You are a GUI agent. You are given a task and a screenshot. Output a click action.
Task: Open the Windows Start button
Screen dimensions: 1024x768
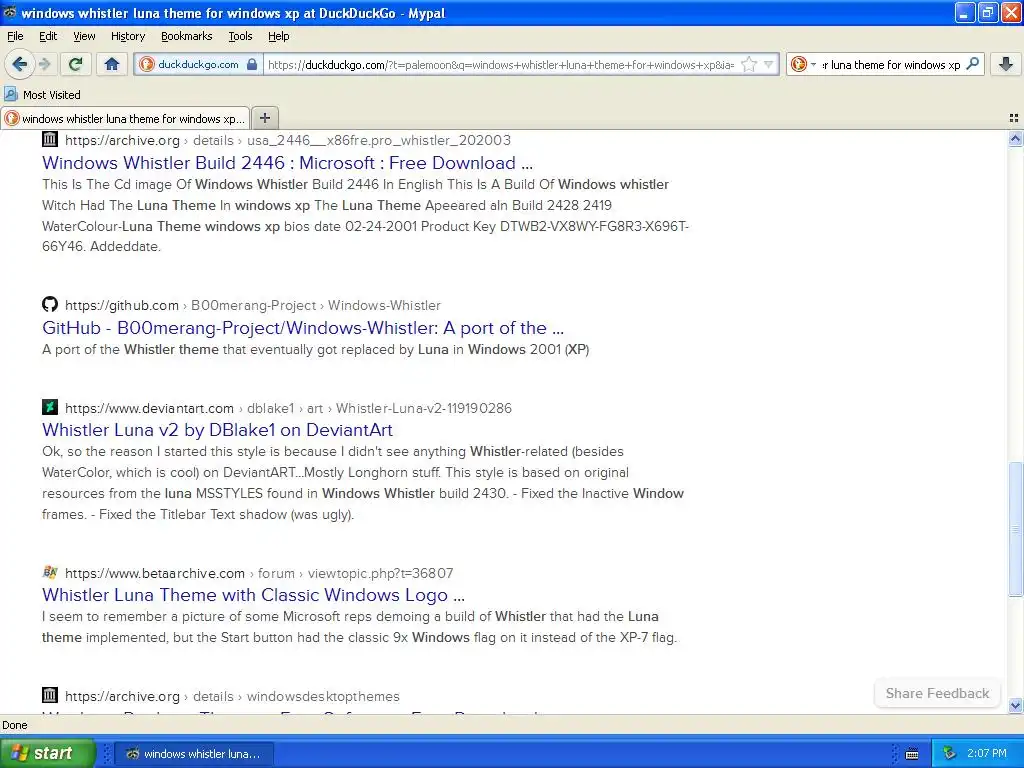47,753
